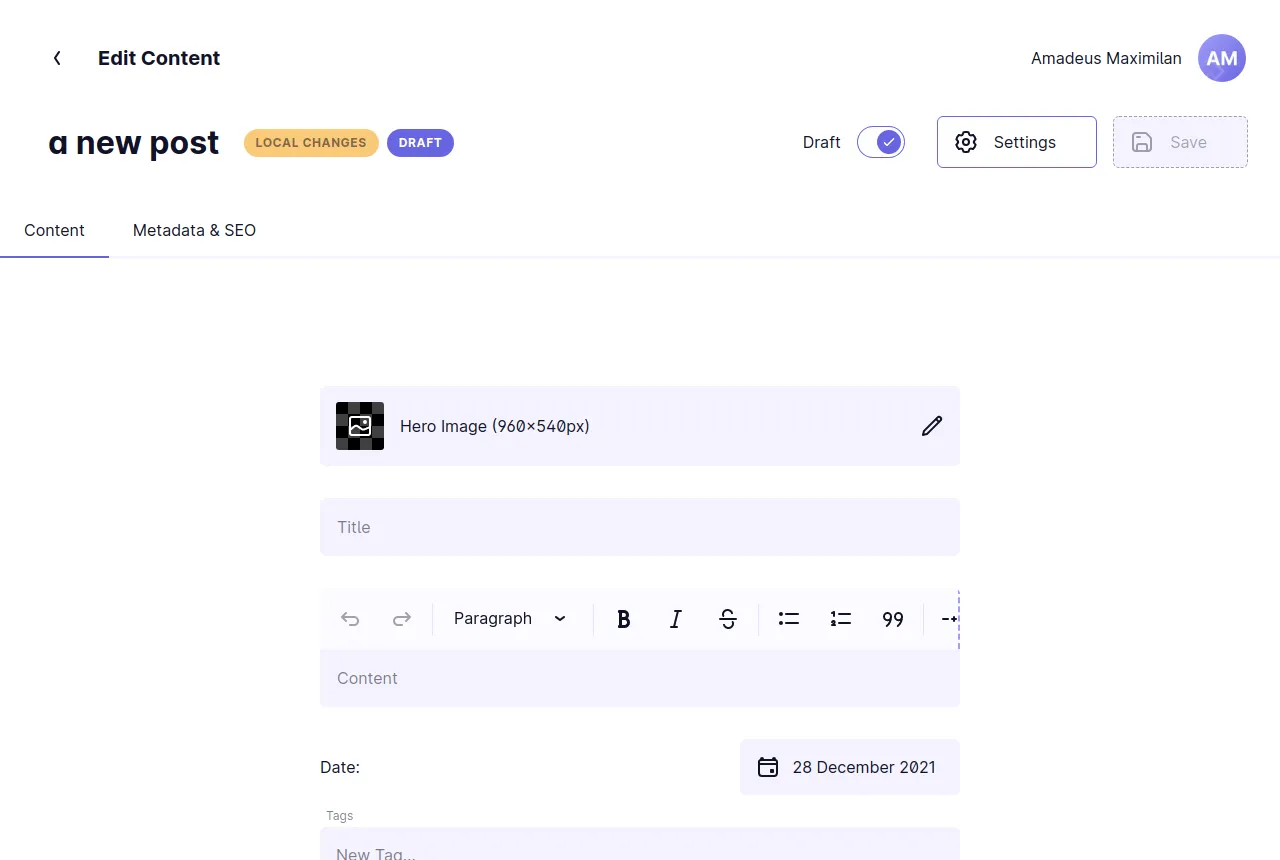Apply strikethrough formatting
Screen dimensions: 1280x860
728,618
